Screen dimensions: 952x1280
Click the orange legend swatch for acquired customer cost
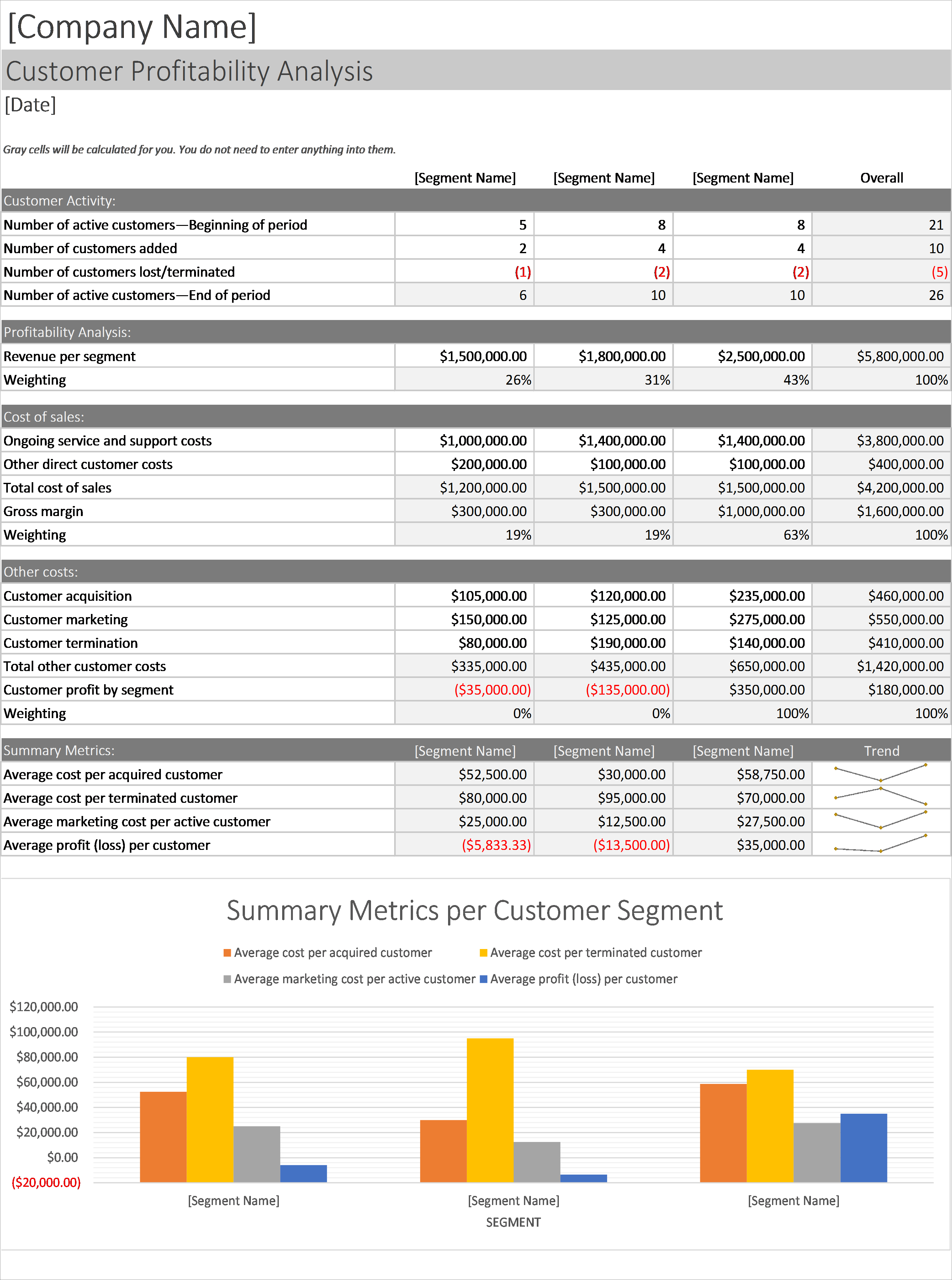tap(226, 952)
